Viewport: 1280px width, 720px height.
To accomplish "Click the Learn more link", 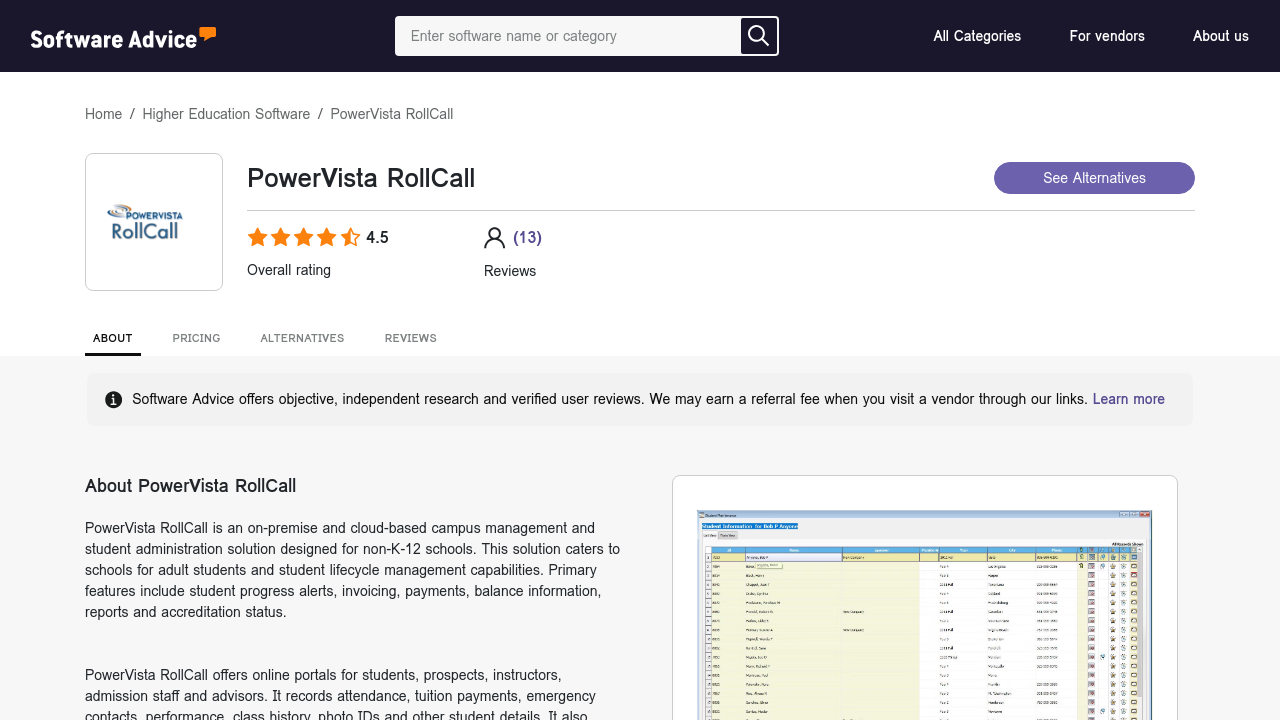I will pos(1129,399).
